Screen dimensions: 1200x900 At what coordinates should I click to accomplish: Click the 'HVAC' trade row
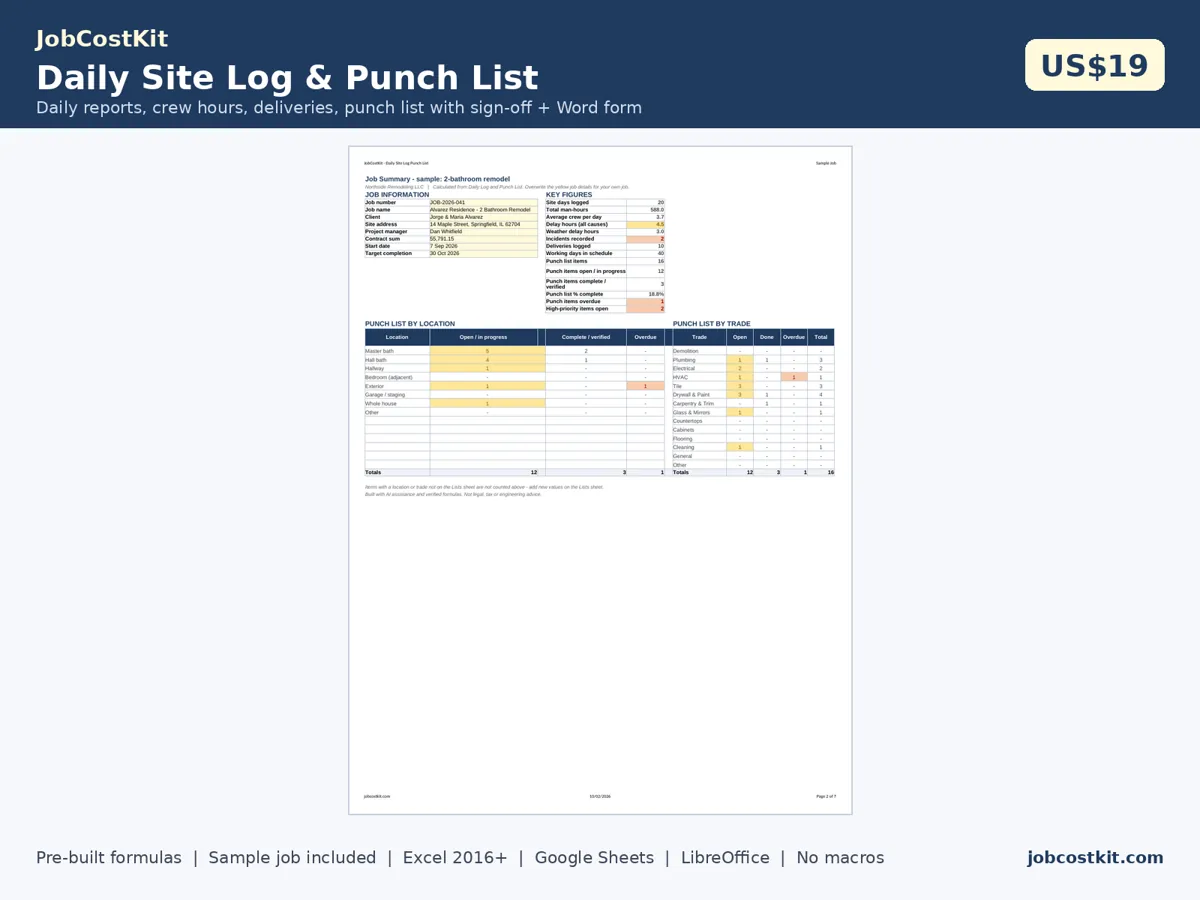(753, 377)
